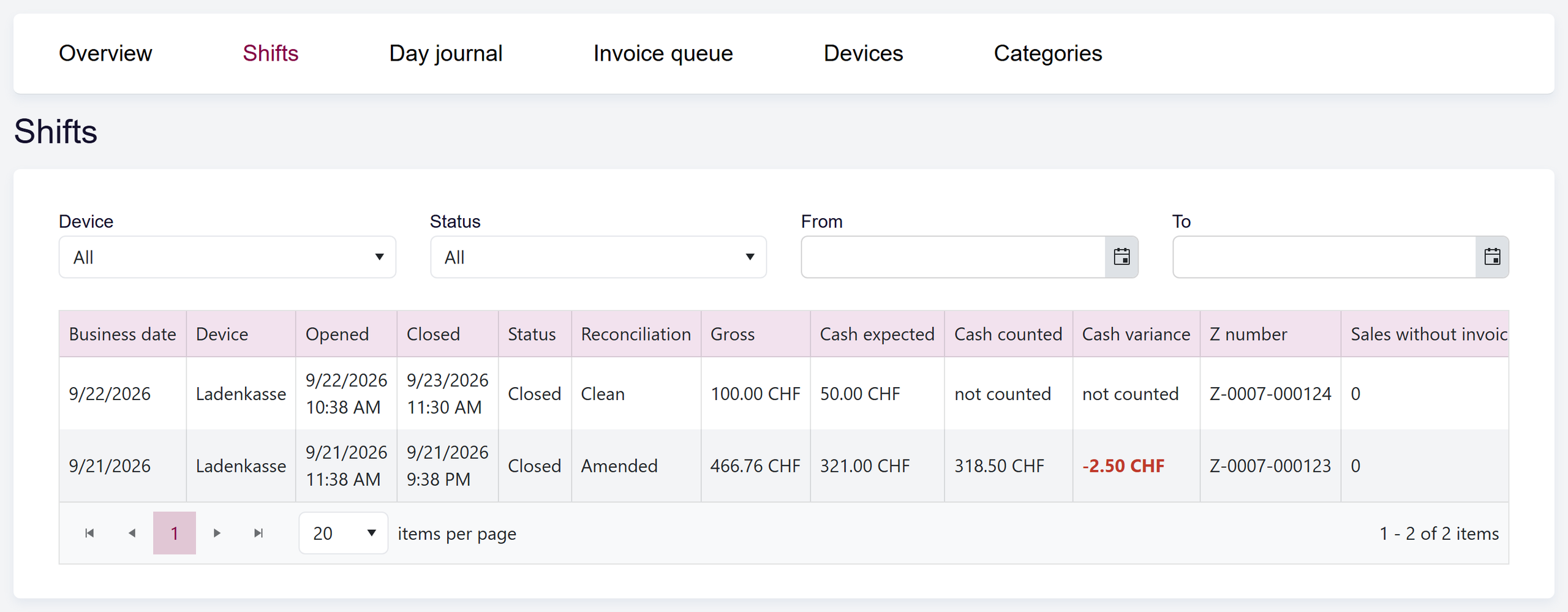Image resolution: width=1568 pixels, height=612 pixels.
Task: Open the Status filter dropdown
Action: 598,257
